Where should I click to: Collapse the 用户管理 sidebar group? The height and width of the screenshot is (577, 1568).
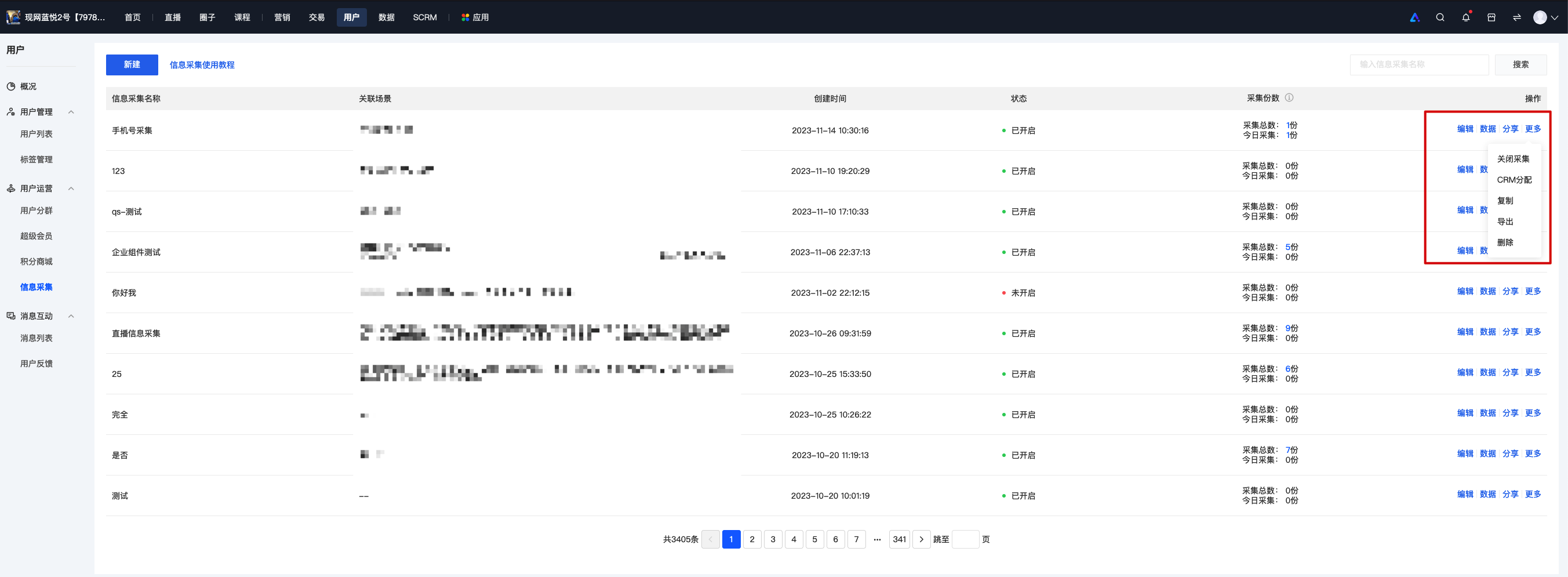(x=71, y=112)
